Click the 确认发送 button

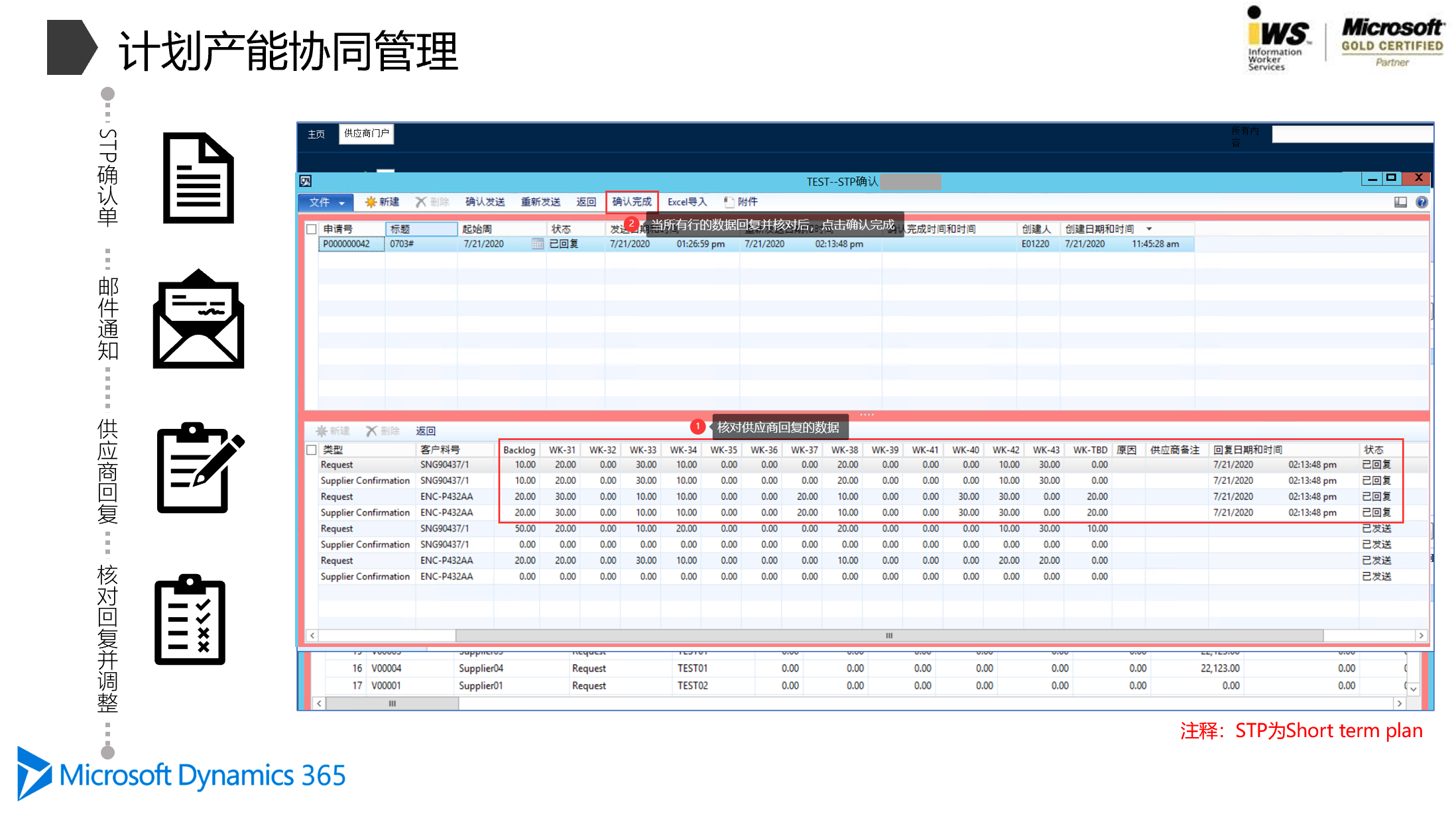click(485, 202)
